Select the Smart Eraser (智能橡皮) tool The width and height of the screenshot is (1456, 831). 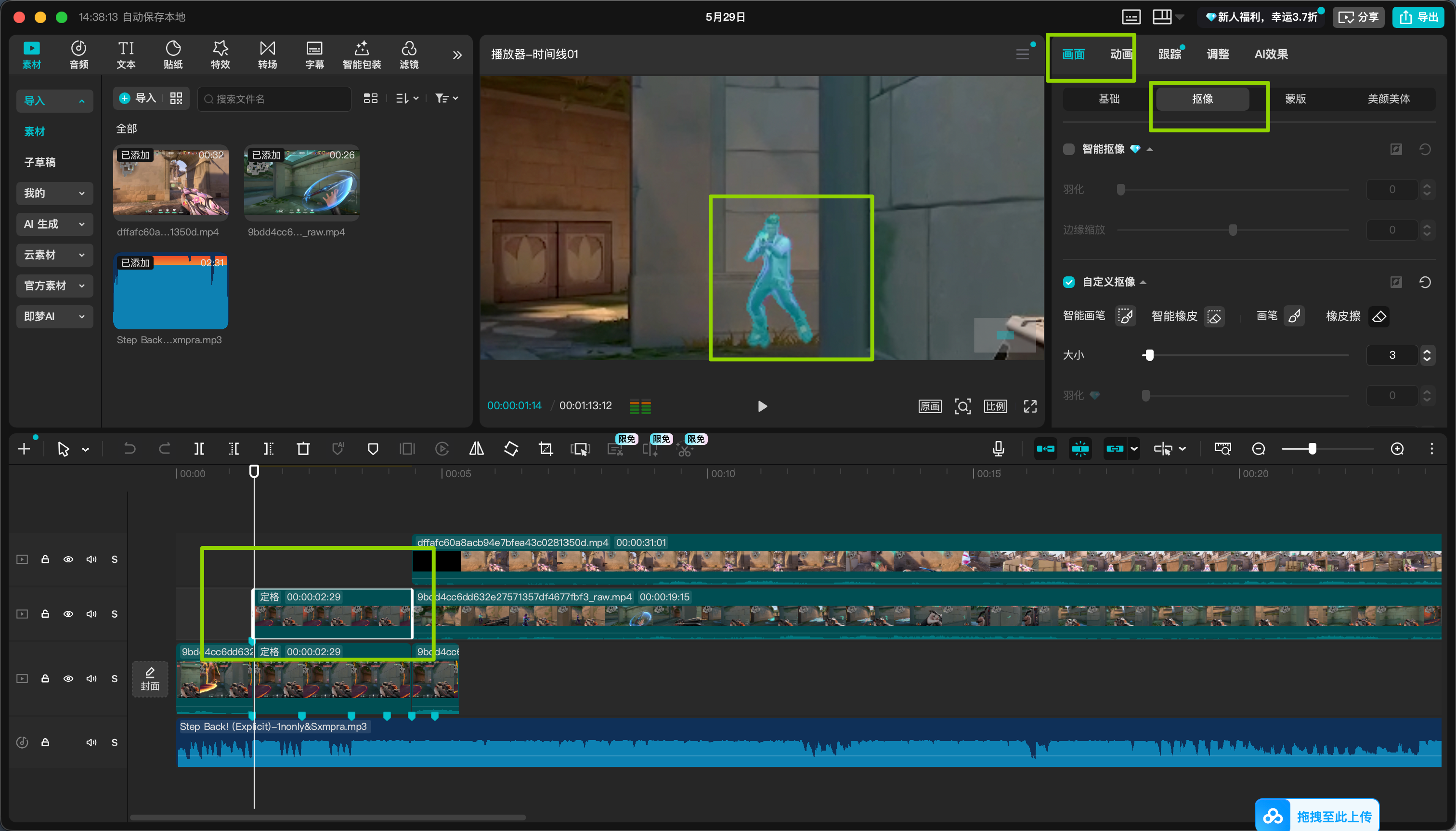click(1214, 316)
